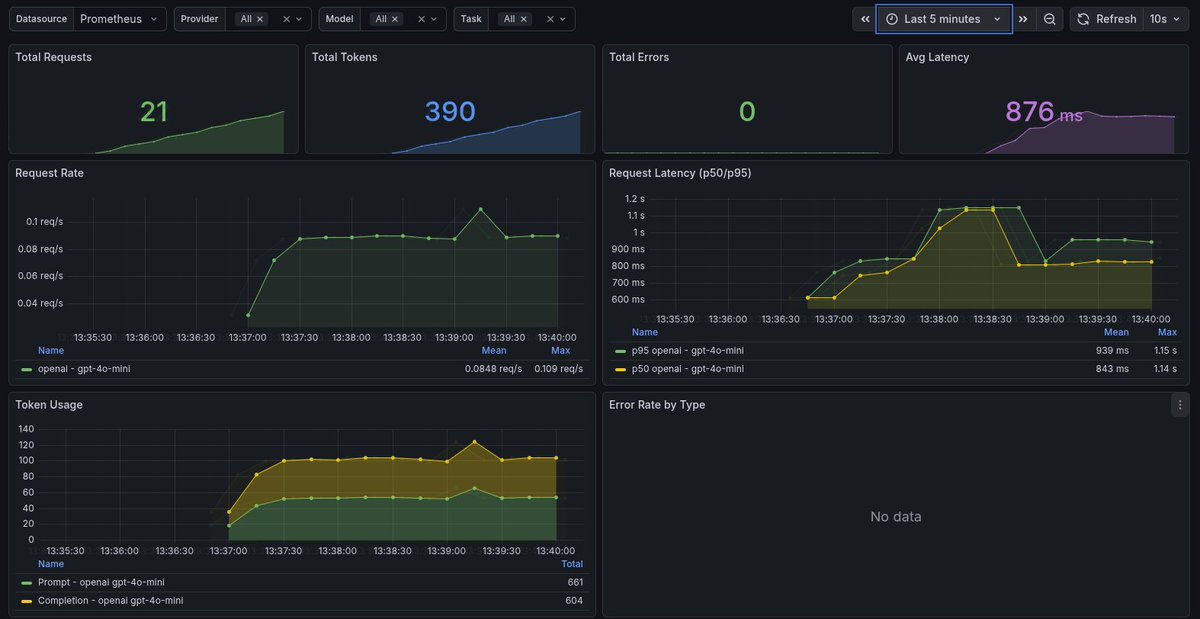Open the Error Rate by Type panel menu

coord(1180,405)
